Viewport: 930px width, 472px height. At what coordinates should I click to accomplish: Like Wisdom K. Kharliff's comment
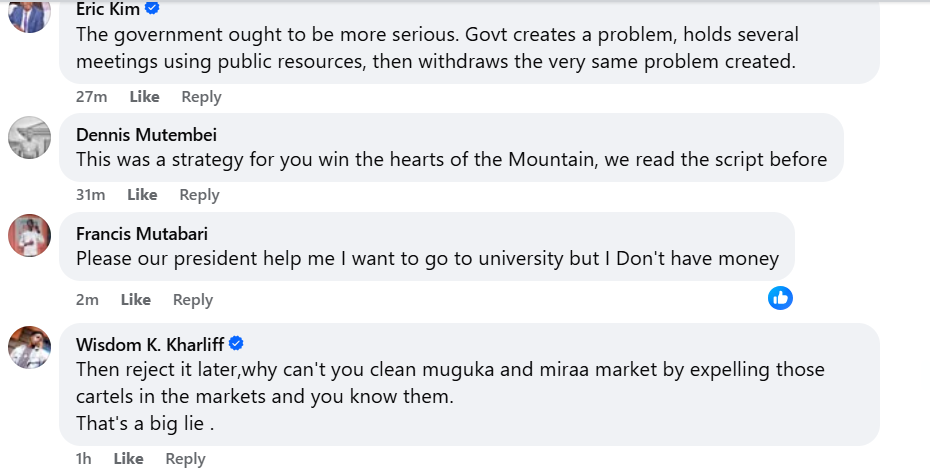(x=128, y=459)
